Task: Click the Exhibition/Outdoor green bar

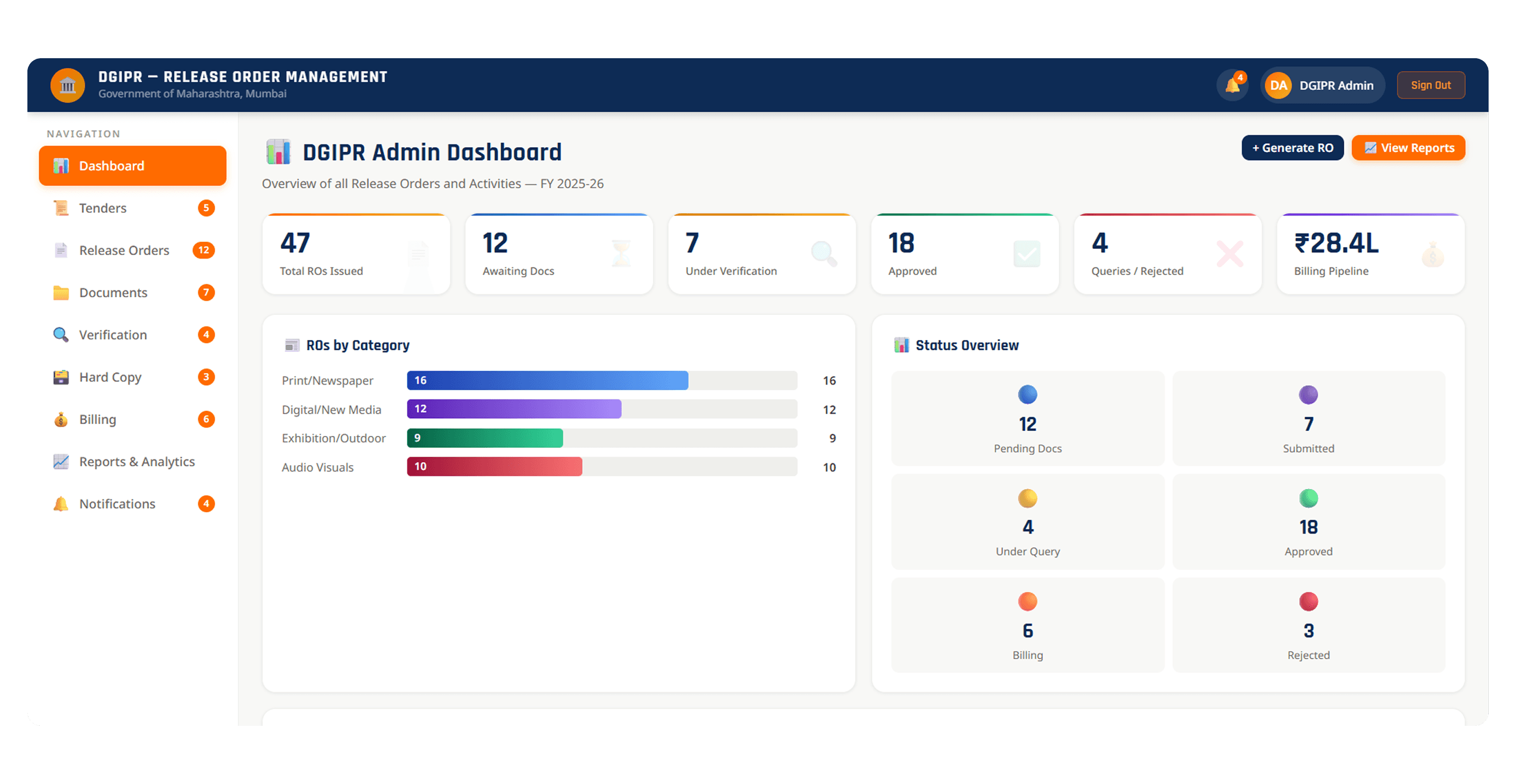Action: (485, 438)
